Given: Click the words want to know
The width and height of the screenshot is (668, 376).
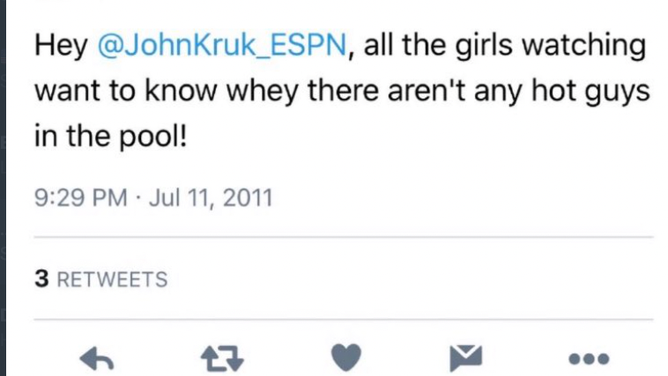Looking at the screenshot, I should pyautogui.click(x=126, y=91).
